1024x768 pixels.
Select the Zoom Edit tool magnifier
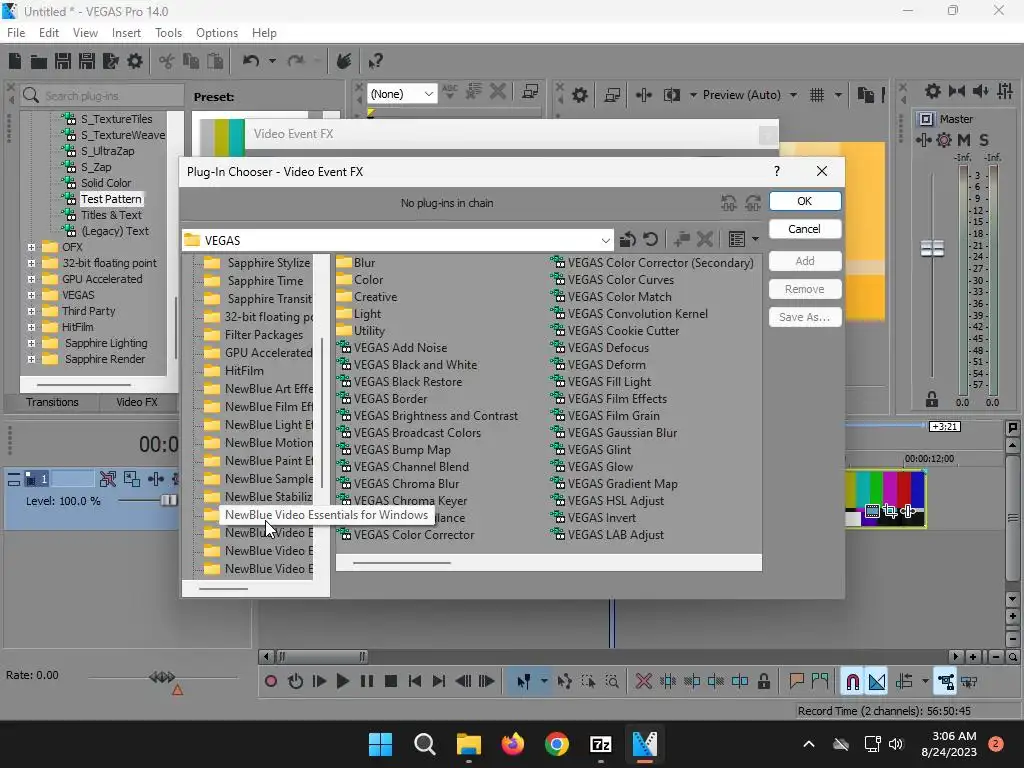[x=612, y=682]
